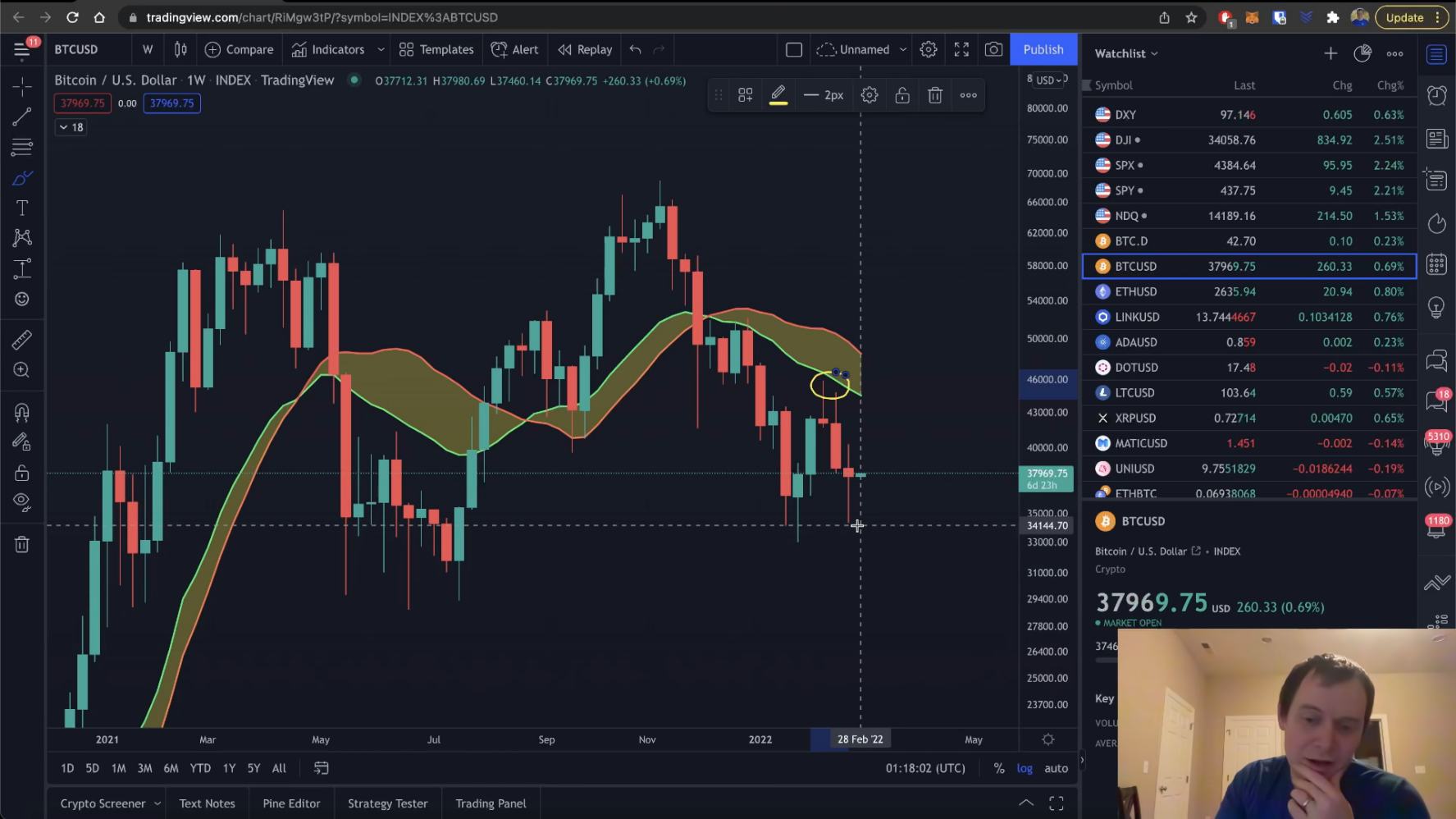The image size is (1456, 819).
Task: Open the candlestick chart style selector
Action: click(x=180, y=49)
